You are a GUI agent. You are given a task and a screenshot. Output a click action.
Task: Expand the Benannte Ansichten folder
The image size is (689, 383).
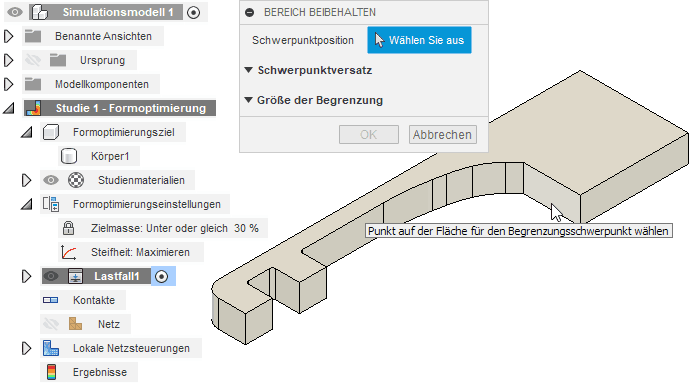(8, 36)
